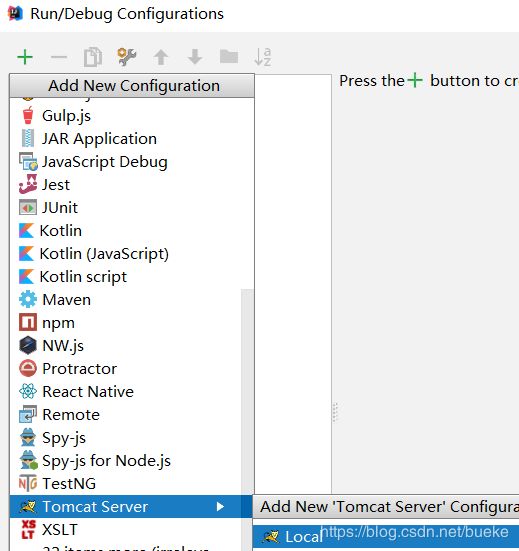Expand the Tomcat Server submenu arrow
Screen dimensions: 519x551
[220, 507]
